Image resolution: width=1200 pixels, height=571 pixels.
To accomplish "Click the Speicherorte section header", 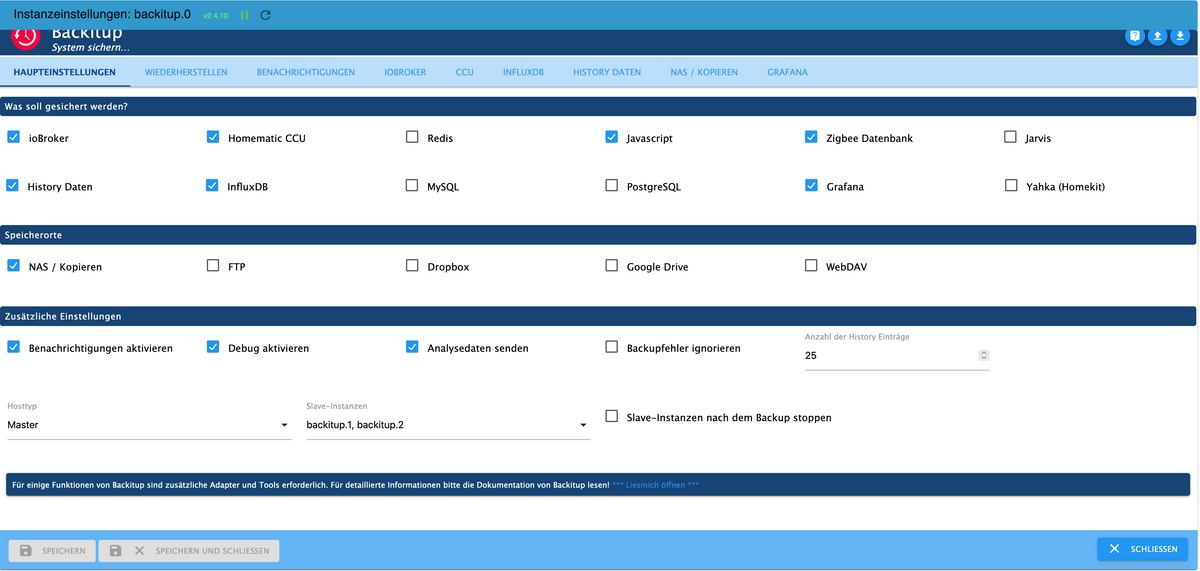I will point(598,235).
